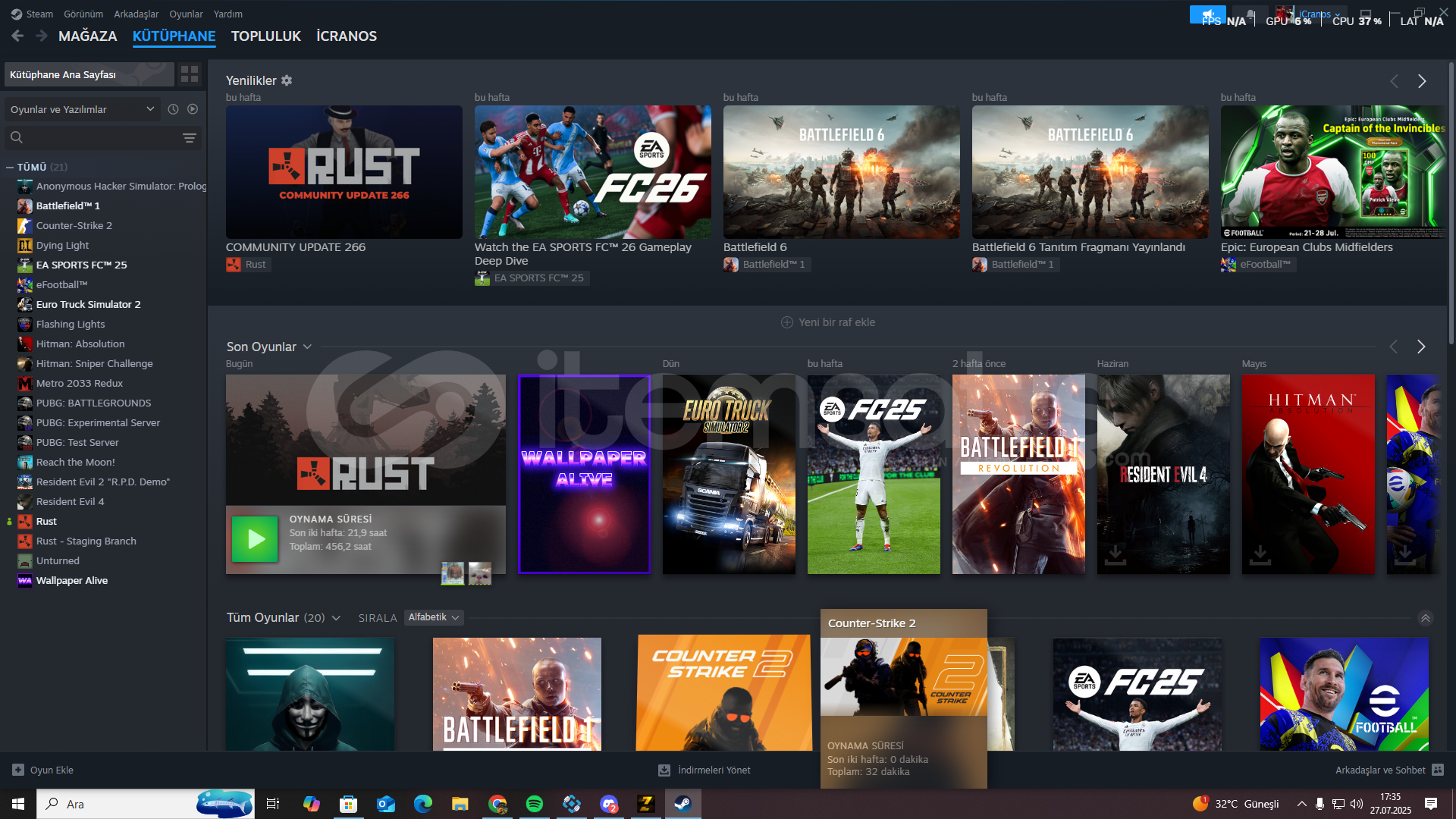Image resolution: width=1456 pixels, height=819 pixels.
Task: Select Unturned in game list
Action: click(58, 560)
